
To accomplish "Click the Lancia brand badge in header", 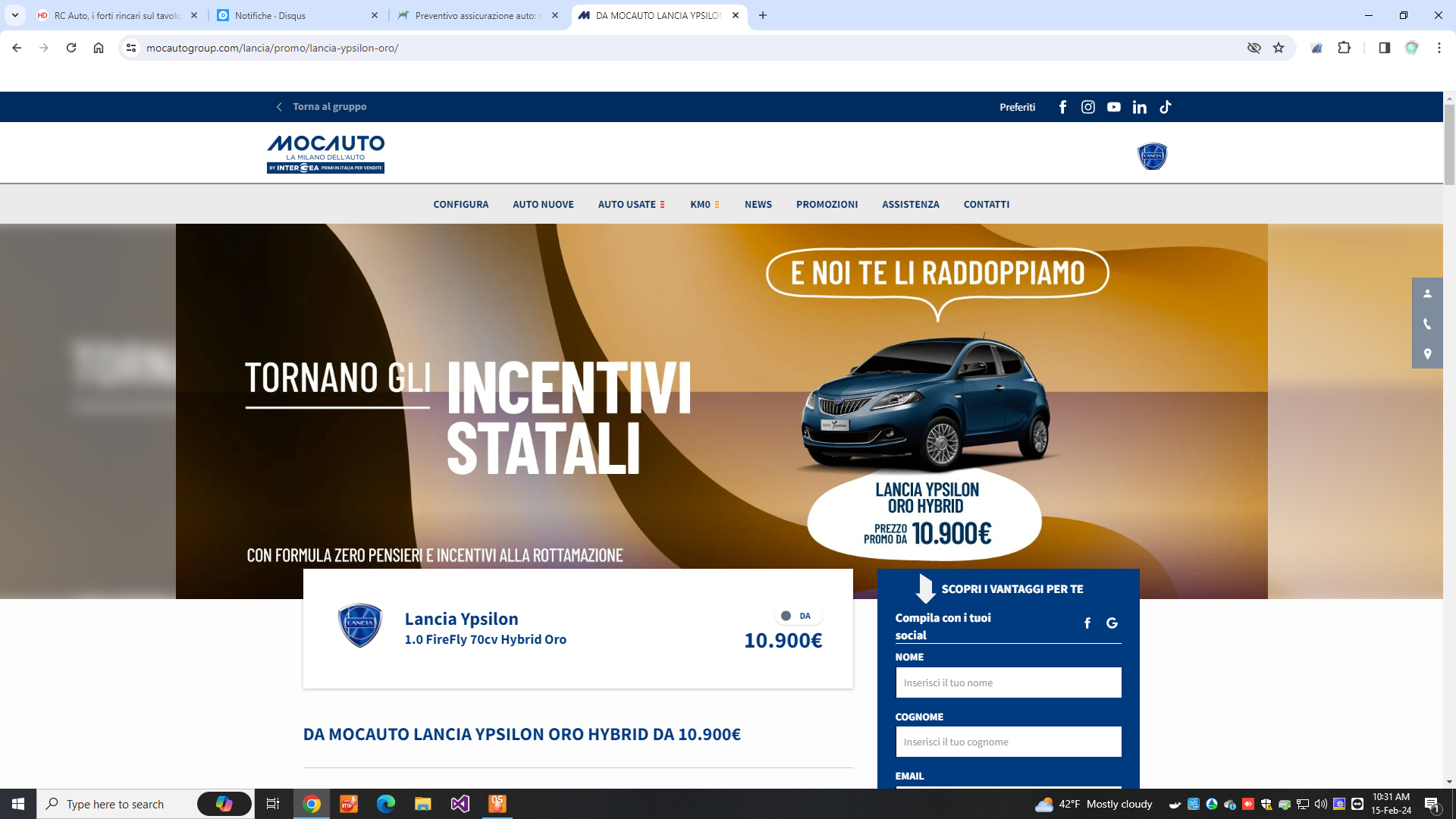I will tap(1153, 156).
